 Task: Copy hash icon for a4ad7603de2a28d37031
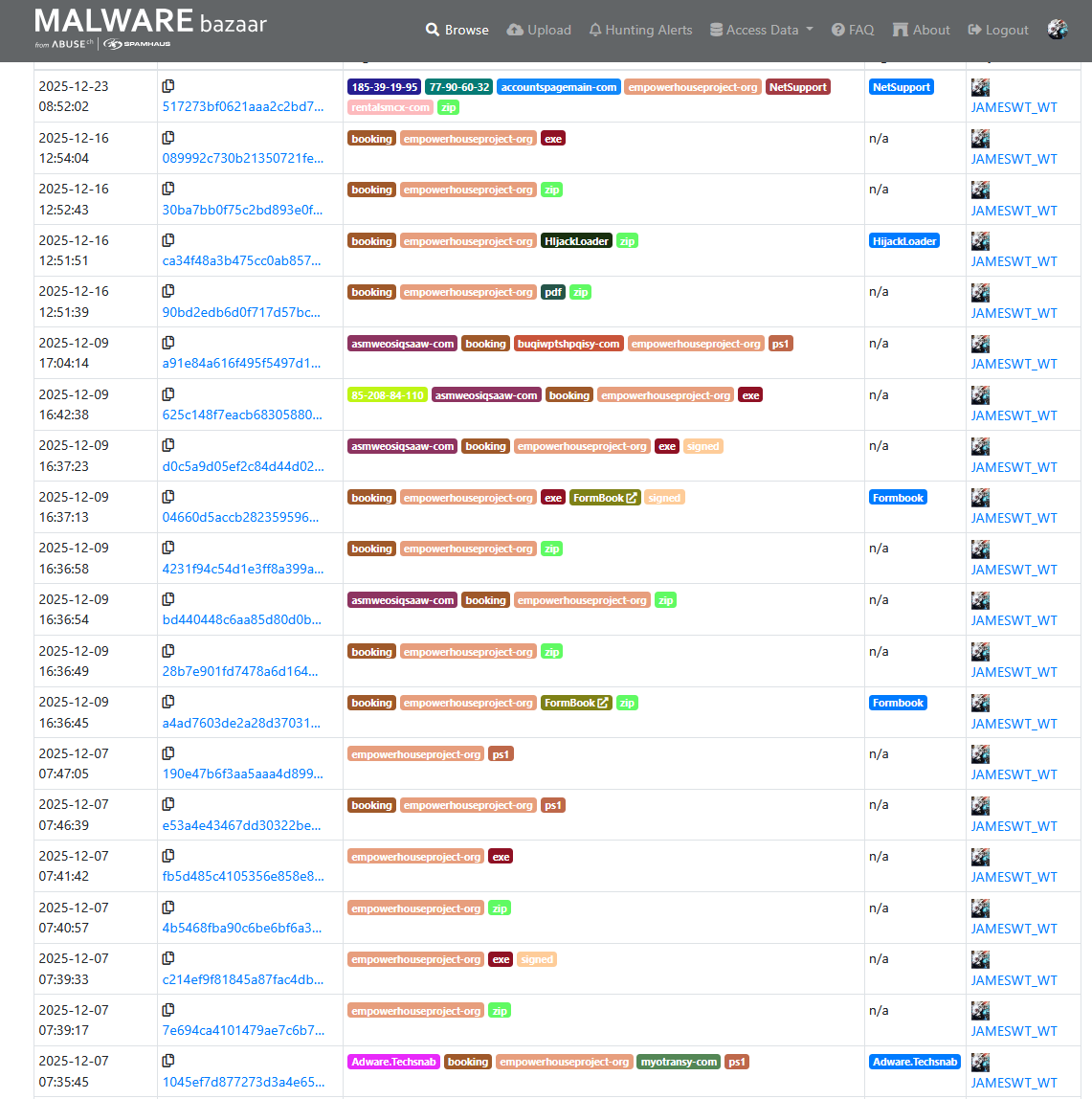pos(168,702)
